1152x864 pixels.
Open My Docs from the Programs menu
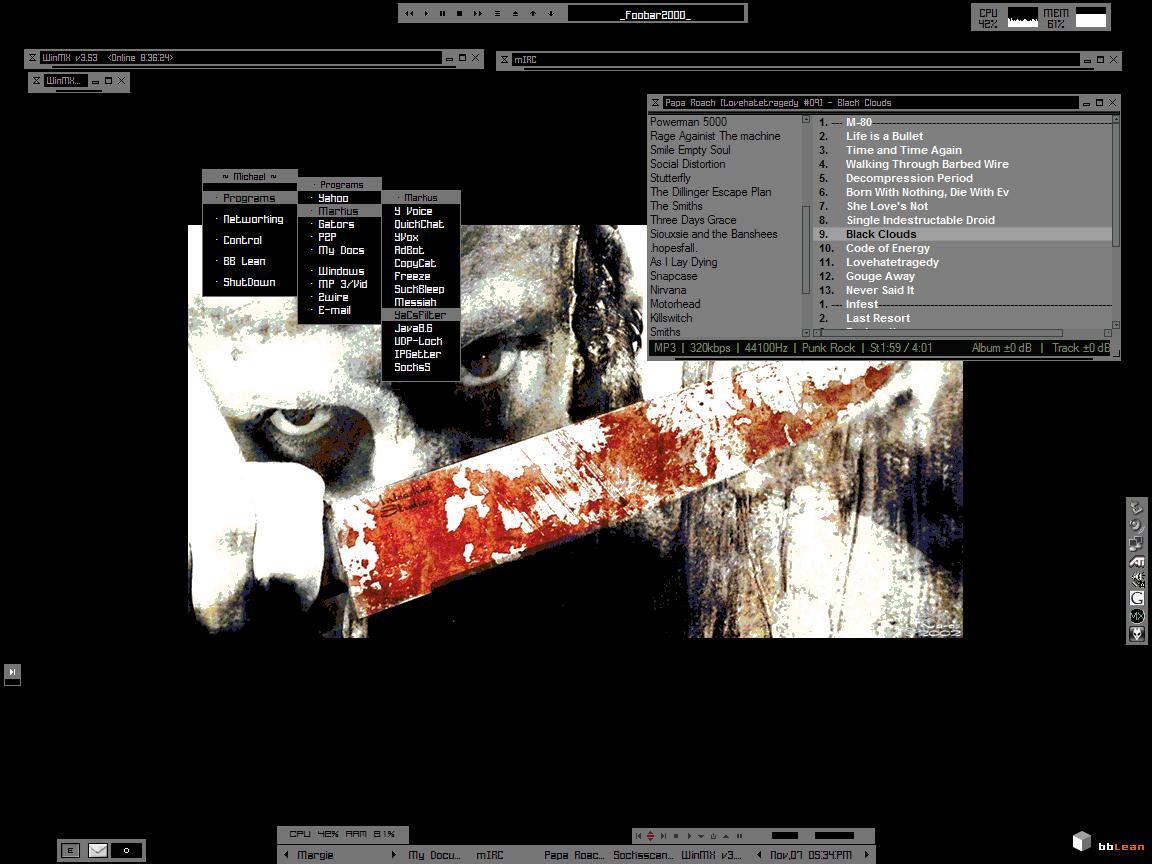pyautogui.click(x=339, y=251)
